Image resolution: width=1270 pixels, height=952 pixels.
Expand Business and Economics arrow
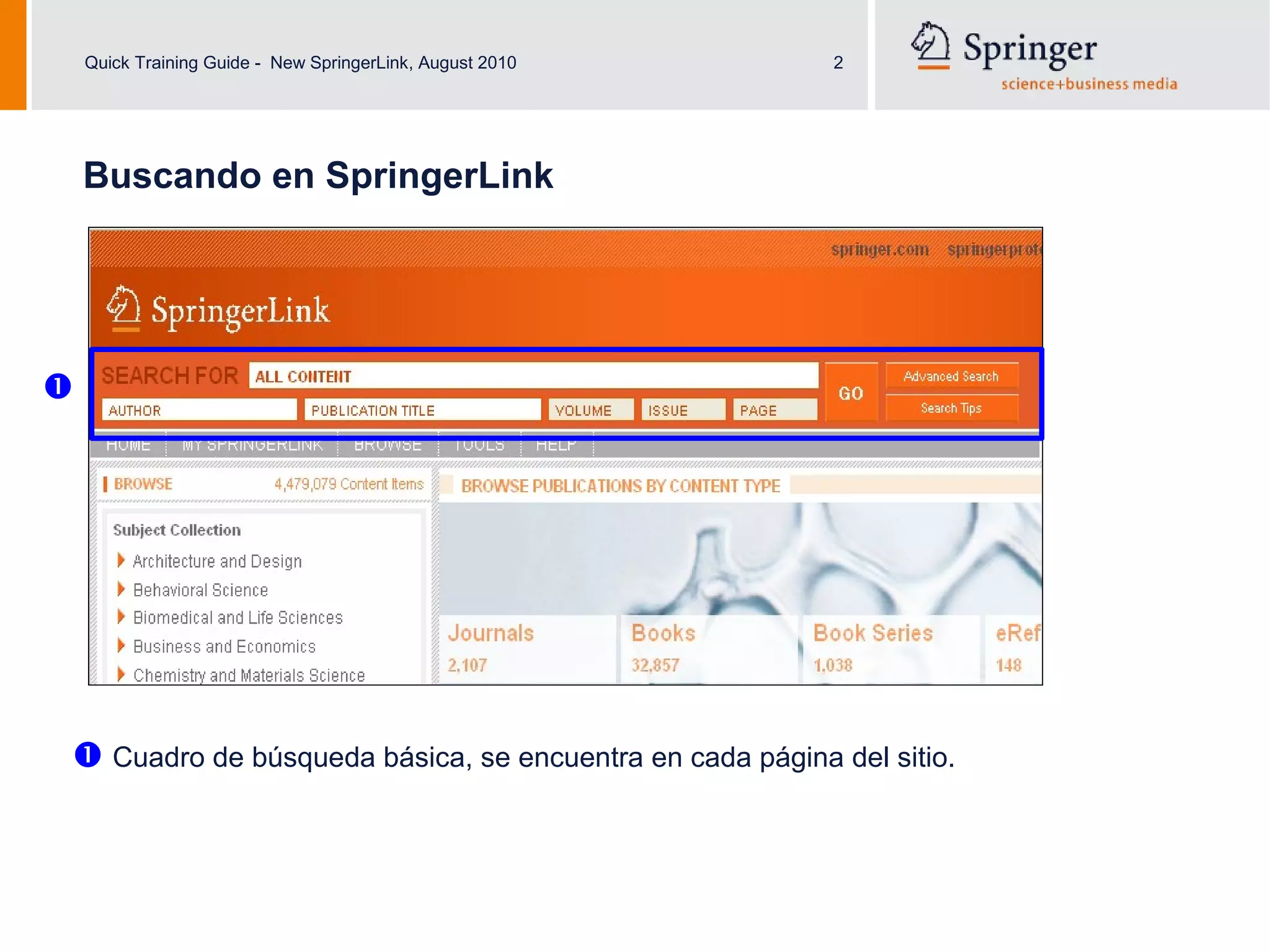click(121, 646)
